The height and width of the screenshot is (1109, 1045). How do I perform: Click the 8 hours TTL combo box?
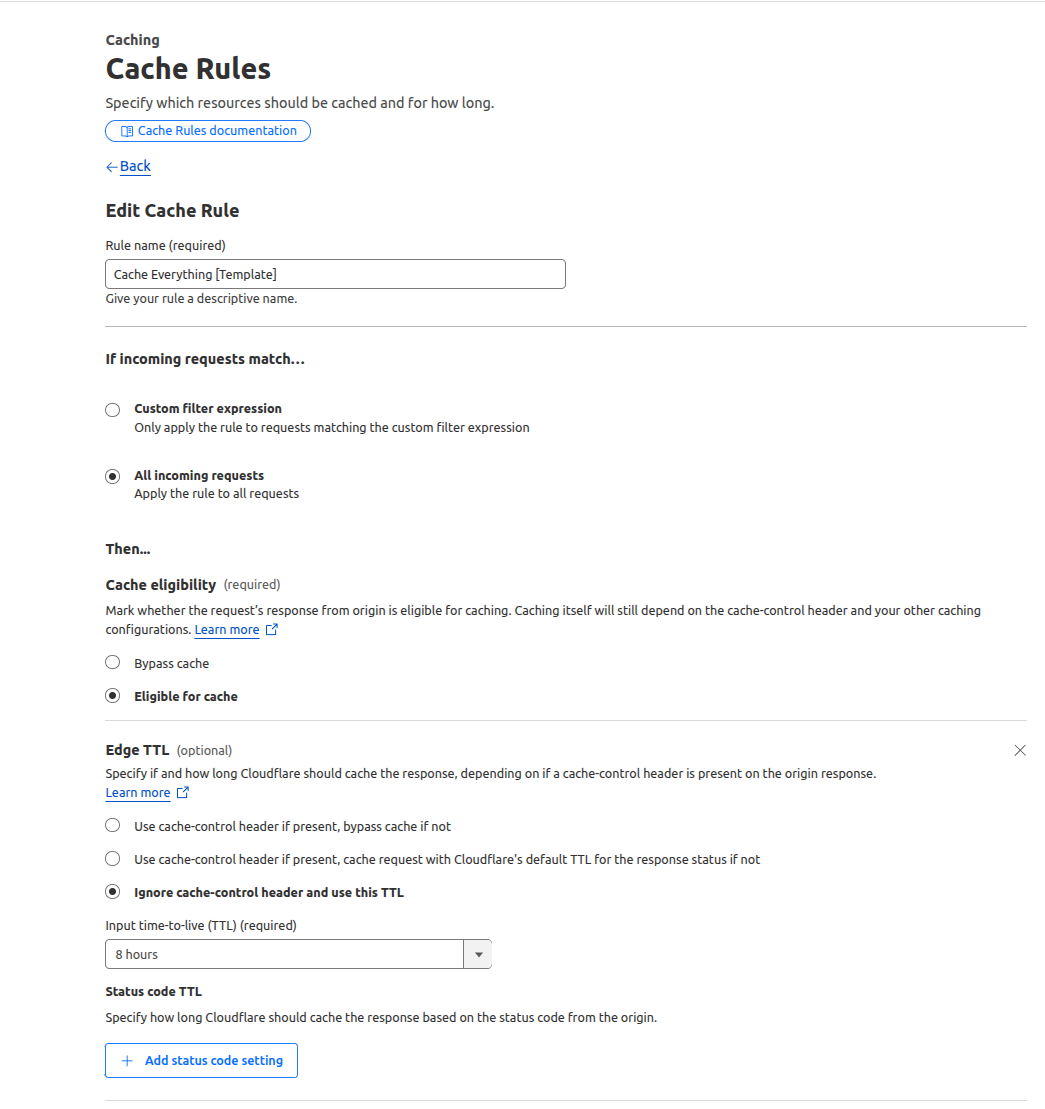284,955
